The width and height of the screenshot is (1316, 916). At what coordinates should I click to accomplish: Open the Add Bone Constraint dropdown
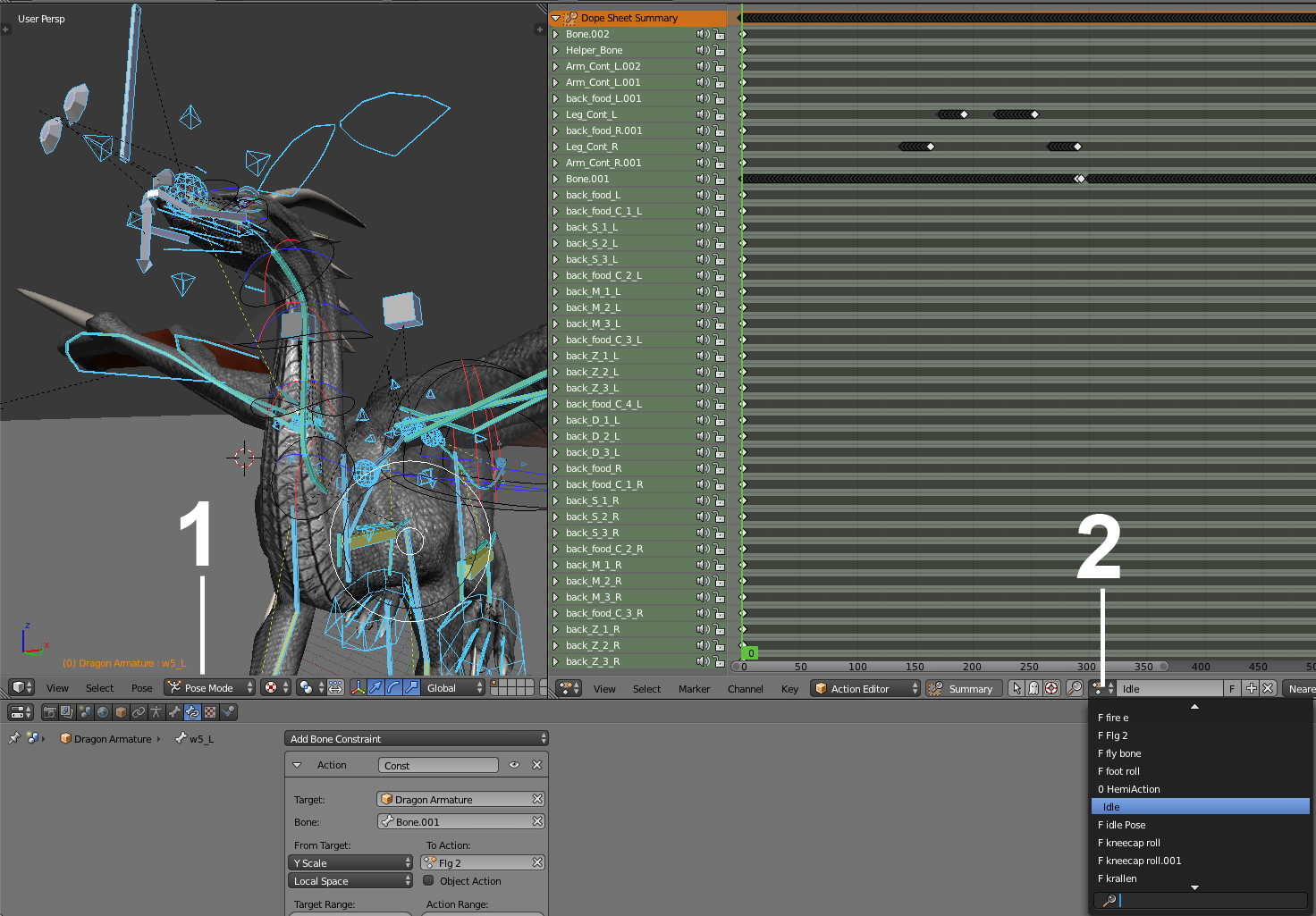coord(416,738)
